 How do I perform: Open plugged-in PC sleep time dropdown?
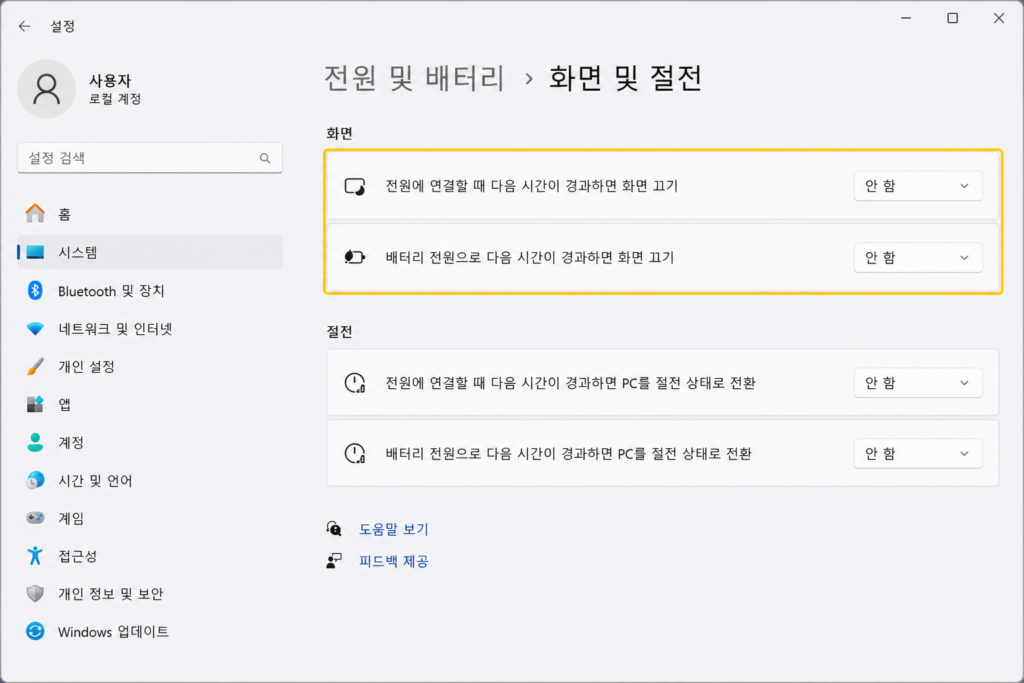click(918, 383)
